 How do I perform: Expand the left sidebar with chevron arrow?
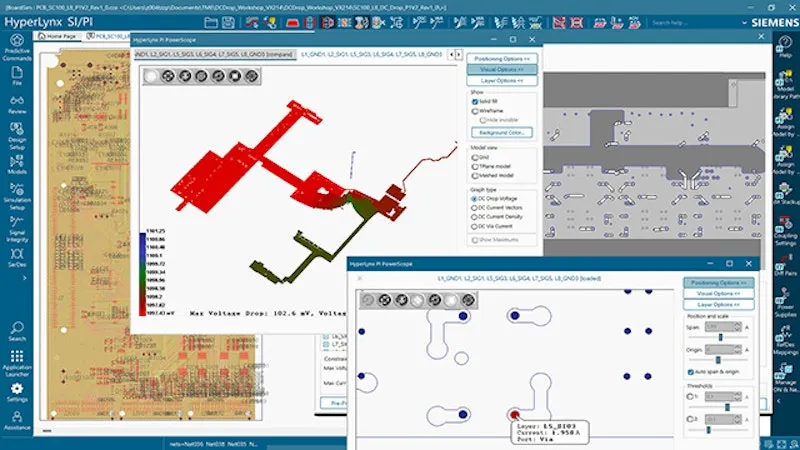(24, 278)
